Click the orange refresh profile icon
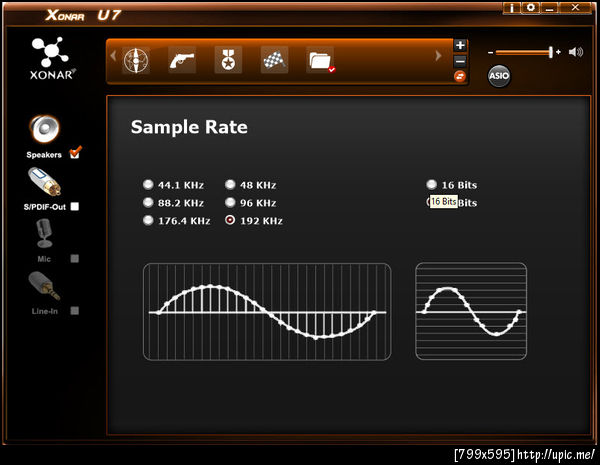 click(x=460, y=76)
